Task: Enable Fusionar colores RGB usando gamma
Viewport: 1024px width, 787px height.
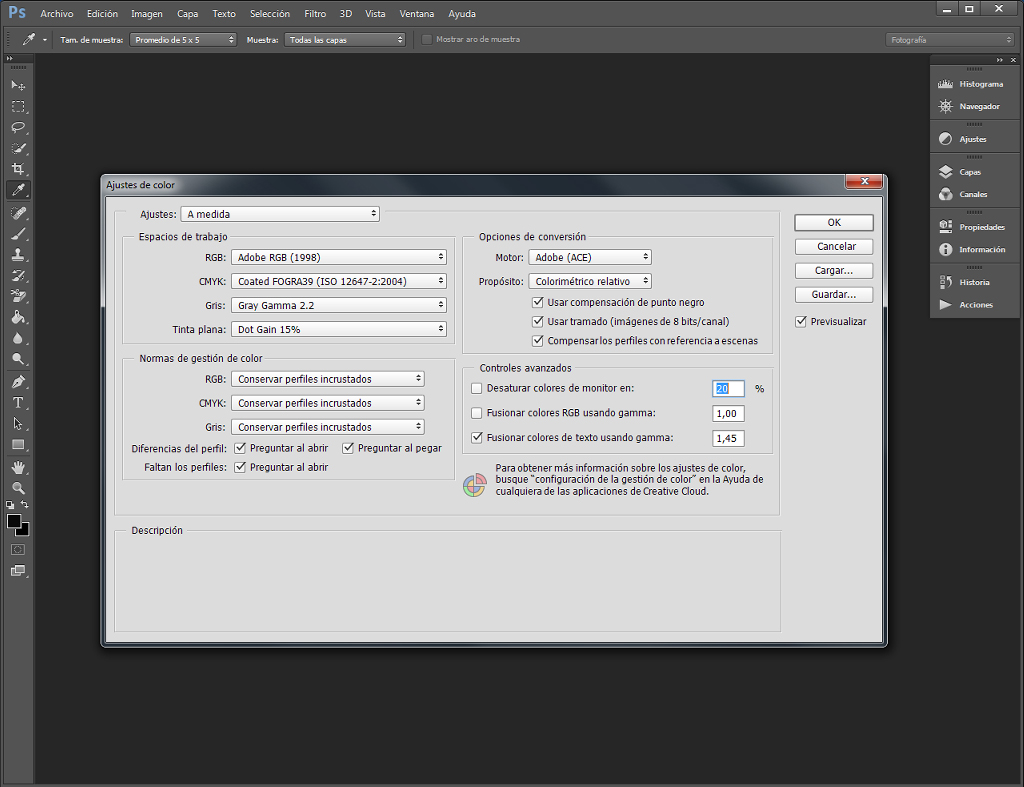Action: point(477,413)
